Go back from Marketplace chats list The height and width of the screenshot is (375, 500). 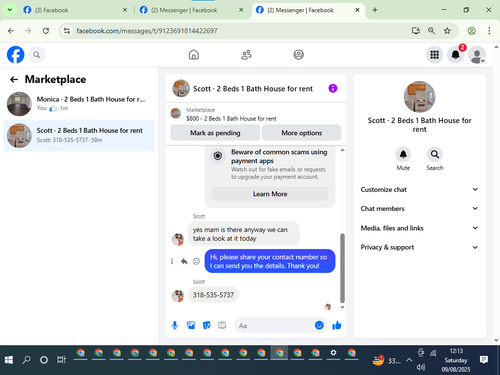pos(14,79)
